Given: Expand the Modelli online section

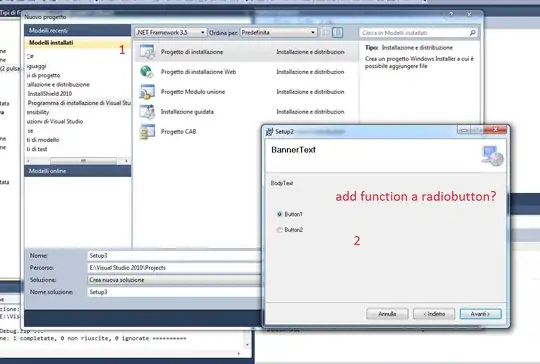Looking at the screenshot, I should point(77,171).
